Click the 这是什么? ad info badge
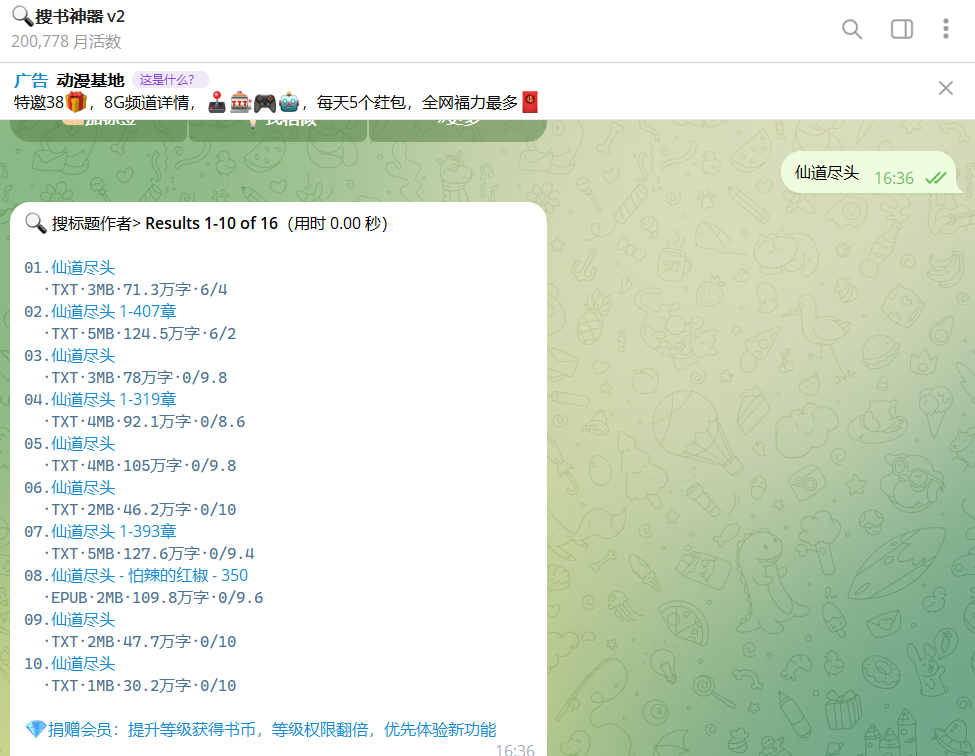The image size is (975, 756). click(170, 80)
